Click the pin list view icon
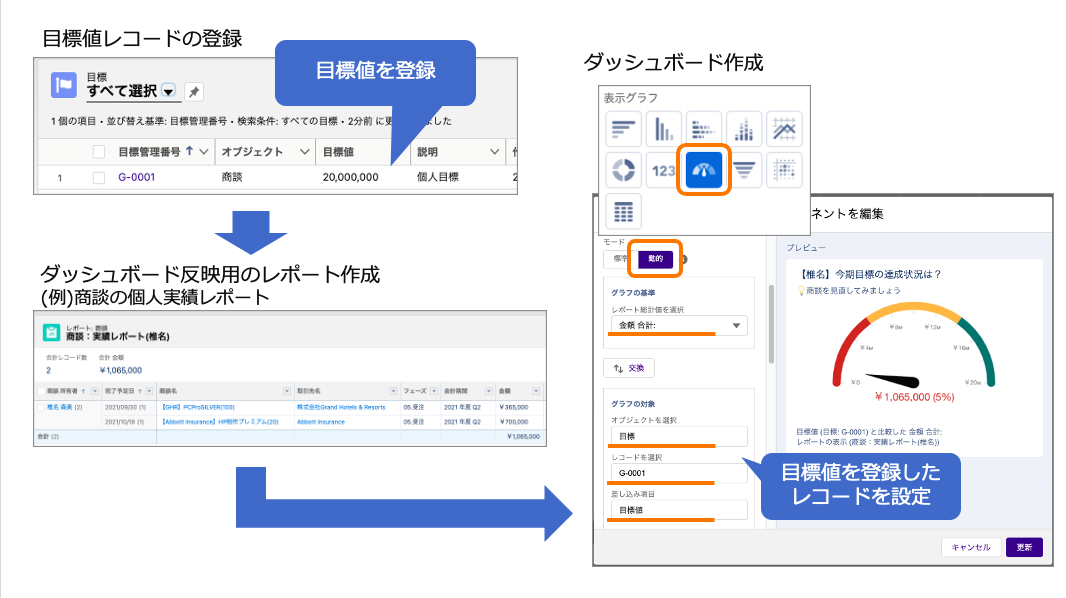The width and height of the screenshot is (1066, 598). (x=194, y=92)
